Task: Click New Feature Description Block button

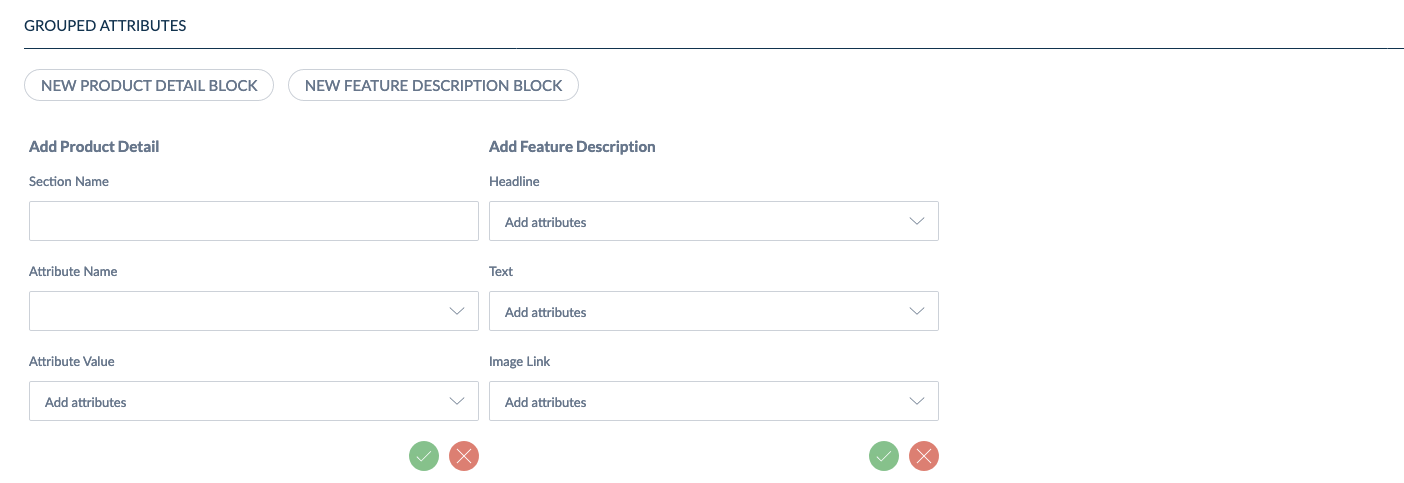Action: (x=433, y=85)
